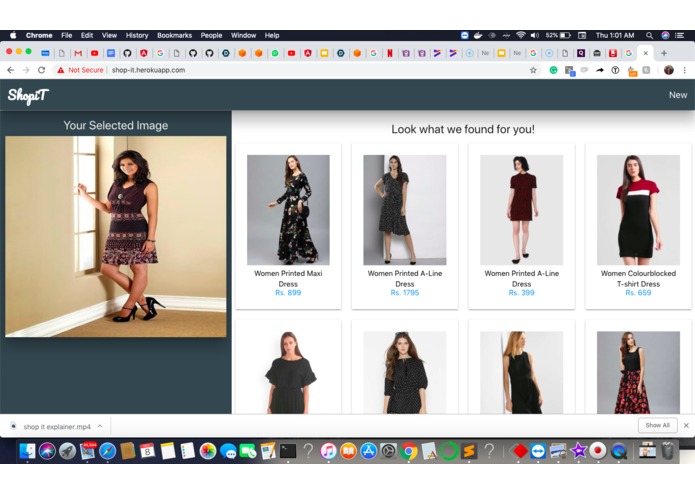Viewport: 695px width, 494px height.
Task: Open the Gmail tab
Action: (78, 53)
